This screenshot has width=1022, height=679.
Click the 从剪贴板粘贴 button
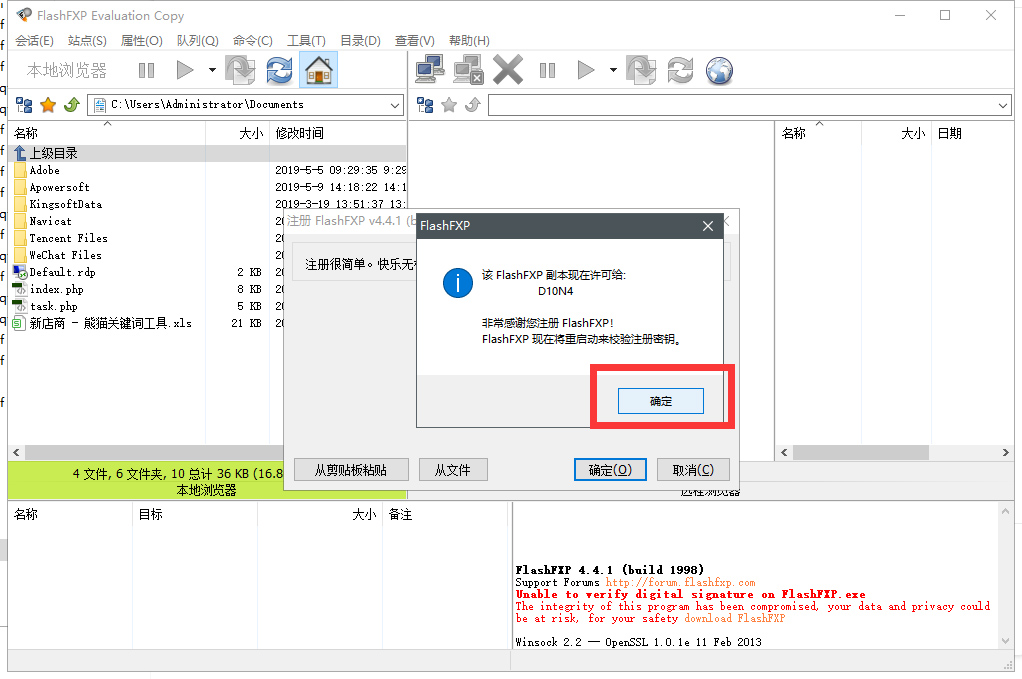pos(349,470)
